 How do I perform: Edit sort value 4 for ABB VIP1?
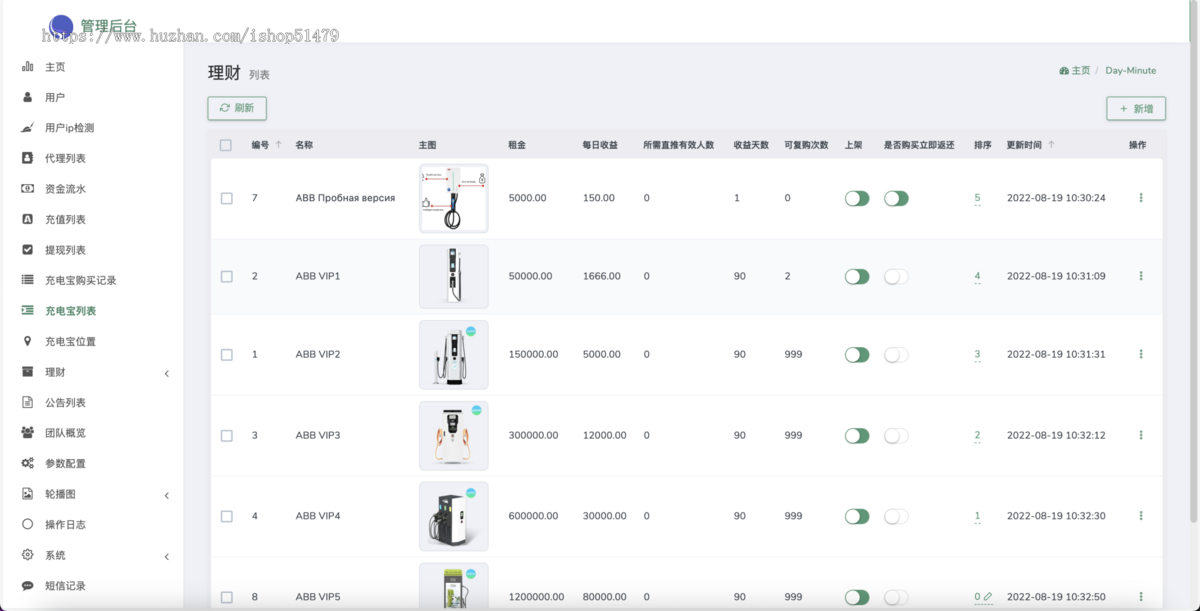(977, 276)
